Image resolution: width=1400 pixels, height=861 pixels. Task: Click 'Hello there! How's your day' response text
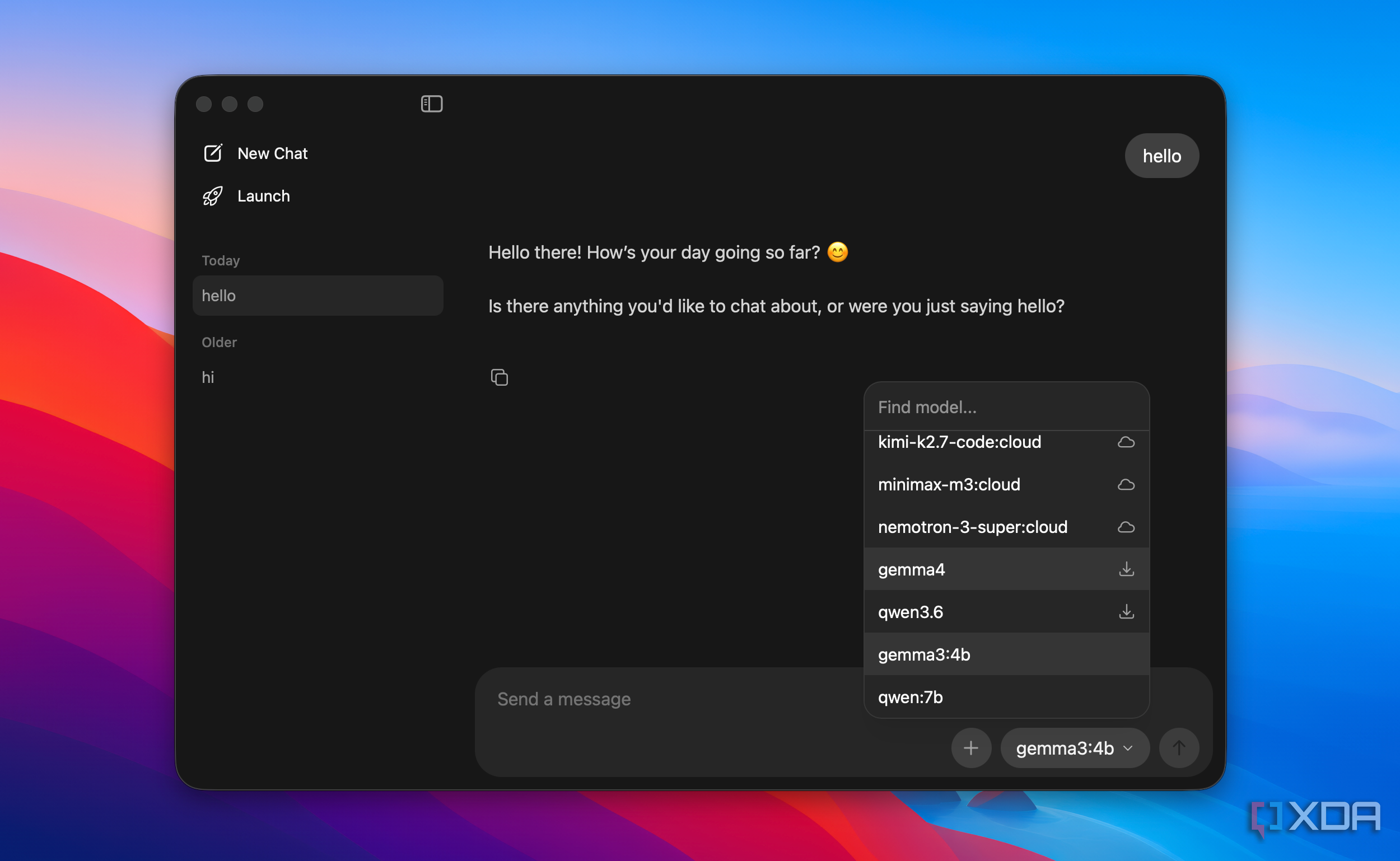tap(668, 252)
